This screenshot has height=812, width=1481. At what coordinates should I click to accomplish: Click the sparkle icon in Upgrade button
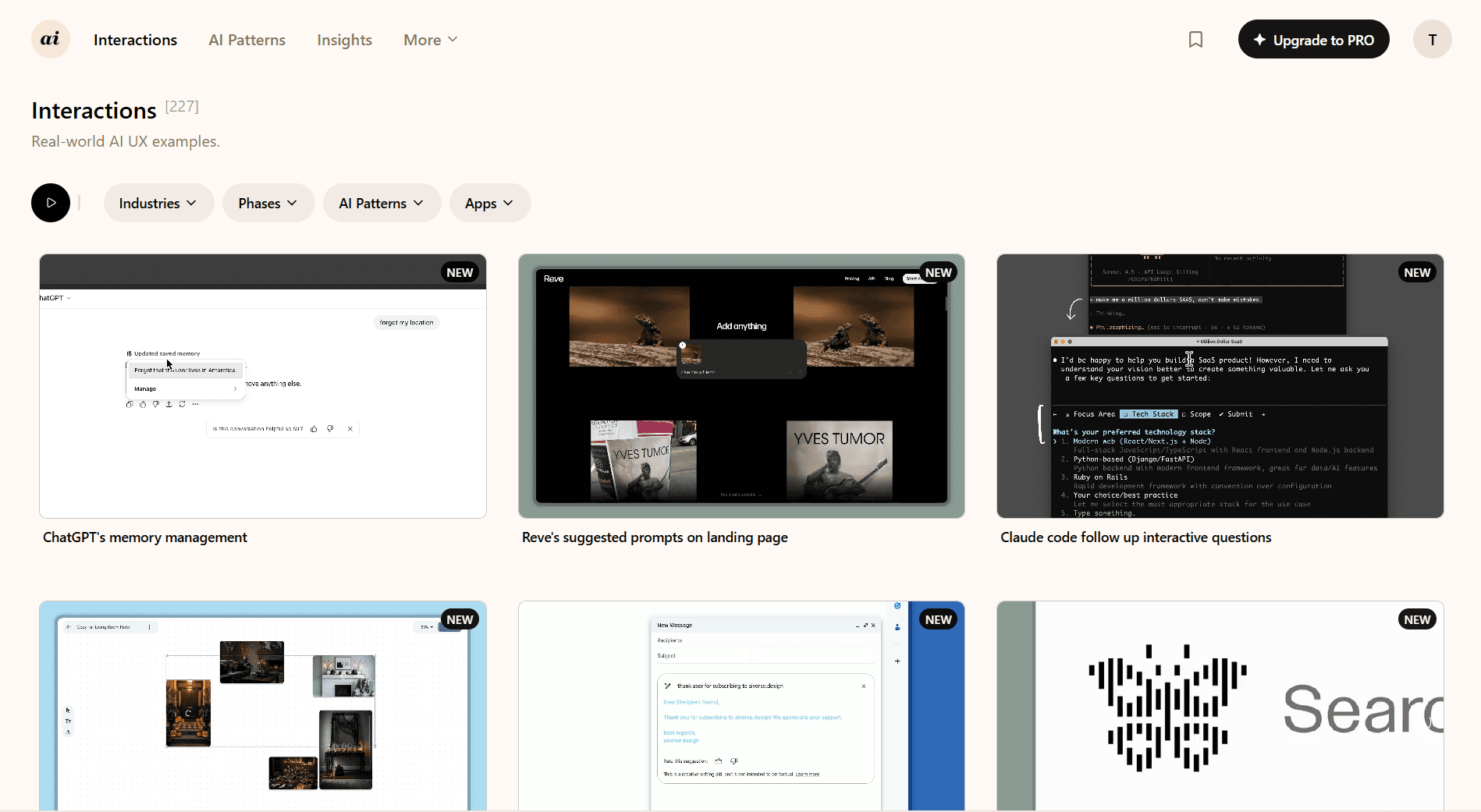pos(1259,40)
